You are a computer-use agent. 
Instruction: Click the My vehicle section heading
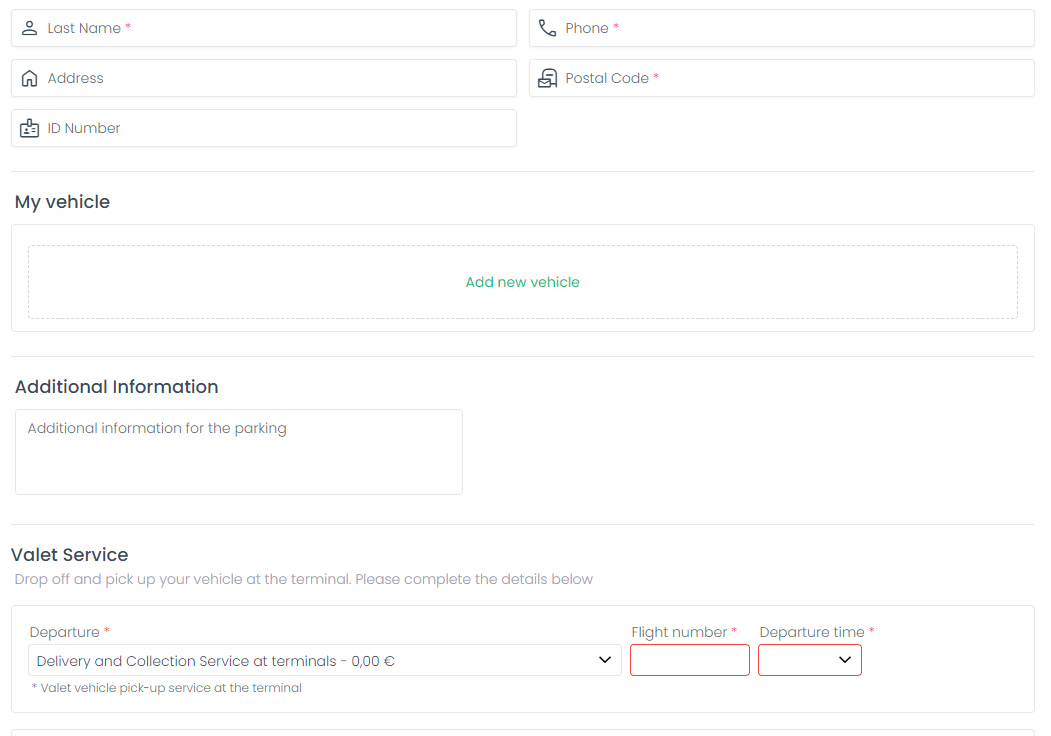[62, 202]
